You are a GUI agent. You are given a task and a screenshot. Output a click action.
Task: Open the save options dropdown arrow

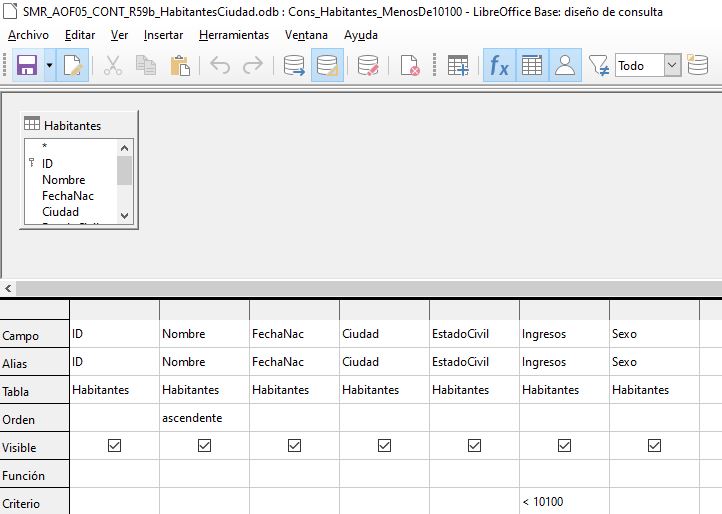50,65
